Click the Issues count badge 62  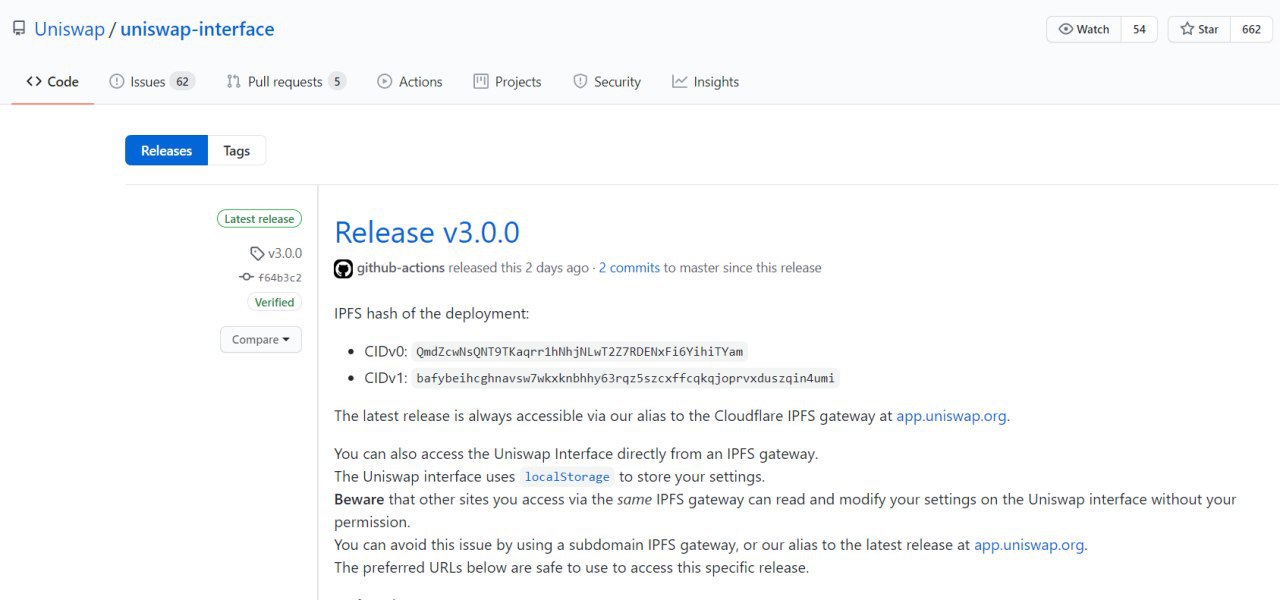pyautogui.click(x=182, y=82)
